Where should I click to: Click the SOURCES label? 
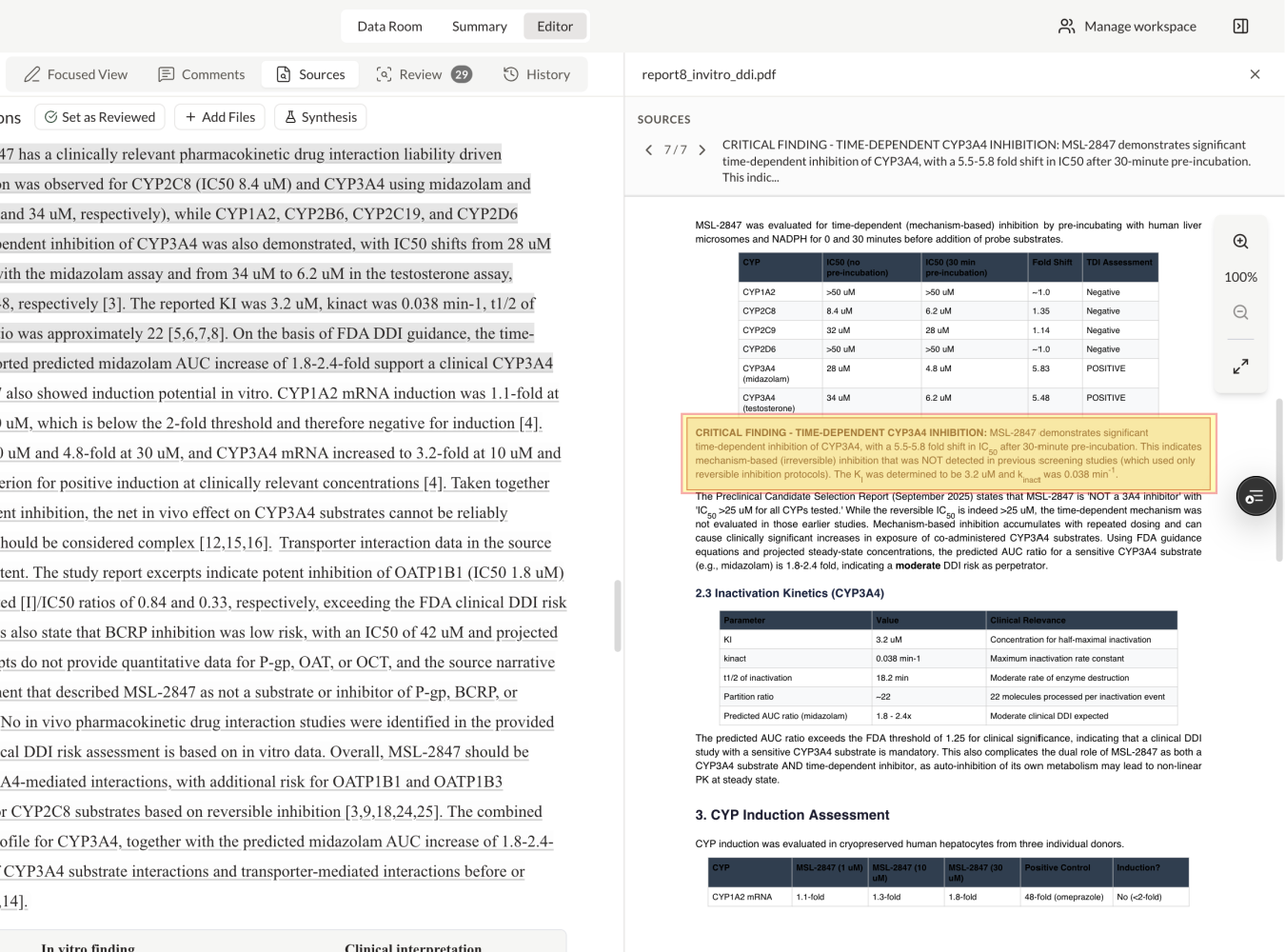[664, 119]
